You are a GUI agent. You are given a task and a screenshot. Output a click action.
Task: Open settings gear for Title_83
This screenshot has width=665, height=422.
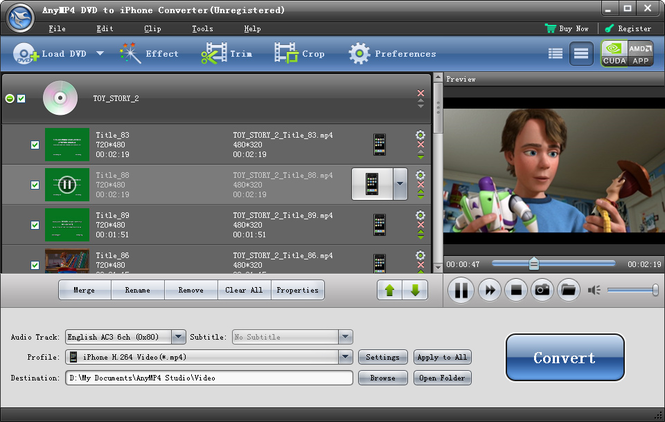[x=420, y=135]
